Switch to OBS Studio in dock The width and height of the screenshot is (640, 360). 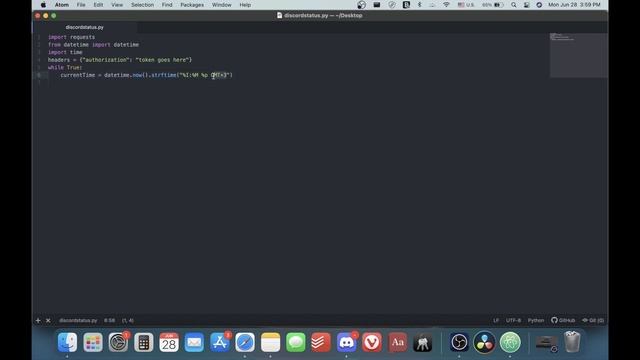click(459, 342)
